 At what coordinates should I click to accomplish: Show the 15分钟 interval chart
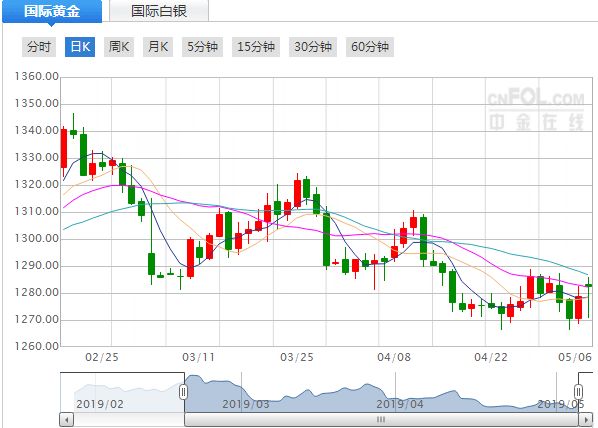point(256,47)
